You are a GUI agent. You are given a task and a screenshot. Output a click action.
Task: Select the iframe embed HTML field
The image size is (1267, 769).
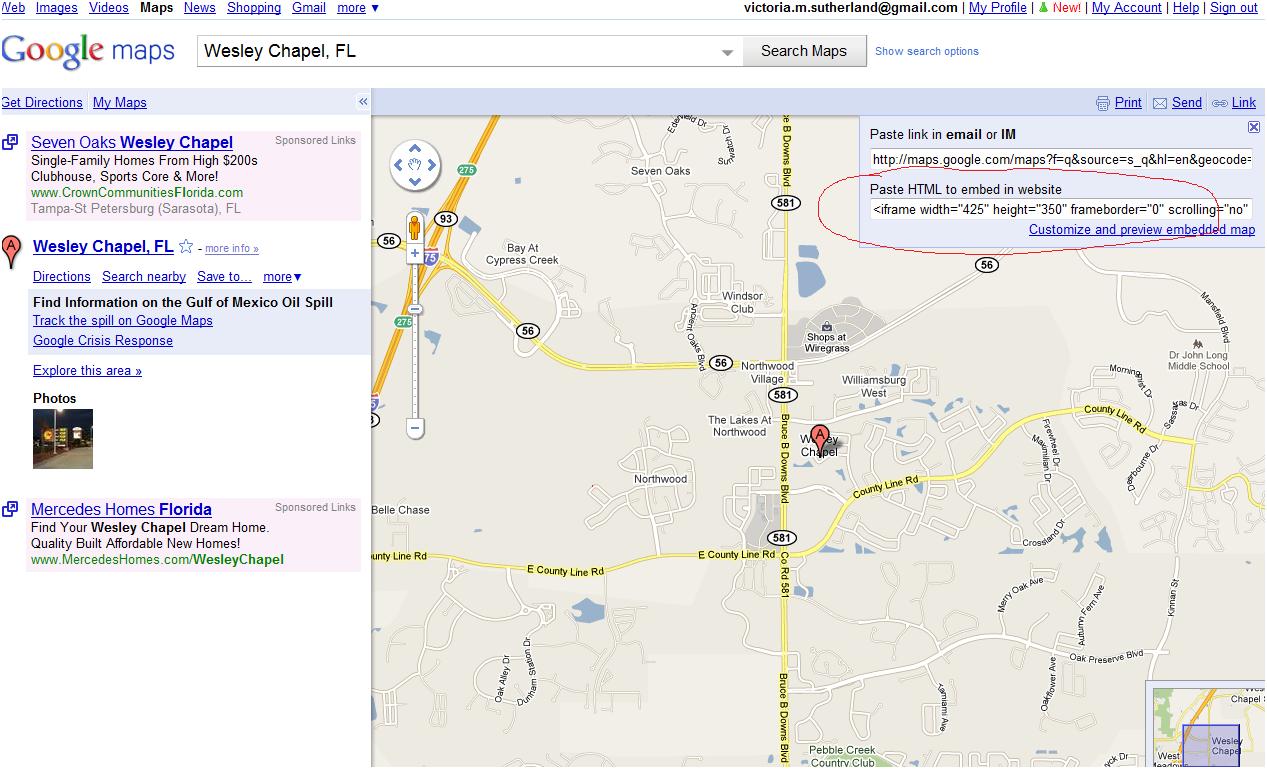tap(1061, 210)
